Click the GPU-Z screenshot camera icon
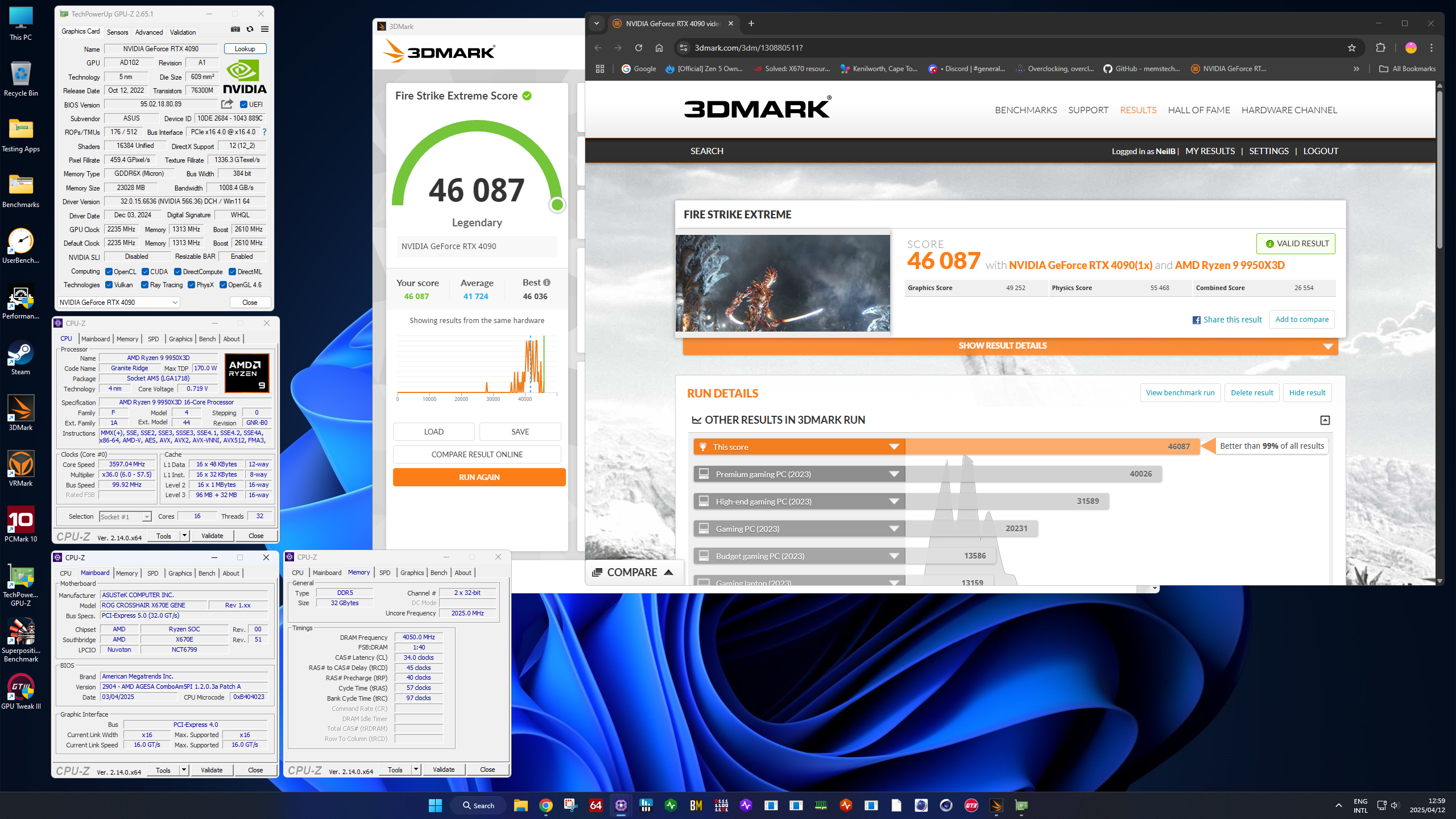This screenshot has height=819, width=1456. (x=235, y=30)
